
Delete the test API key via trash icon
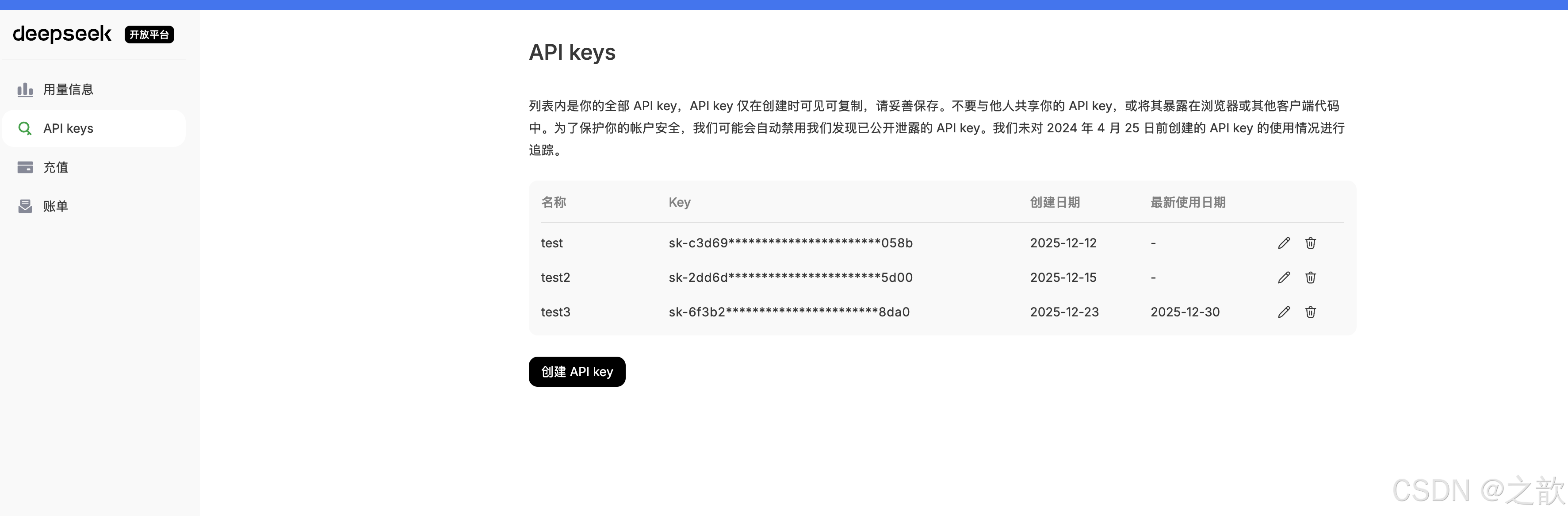[x=1311, y=243]
